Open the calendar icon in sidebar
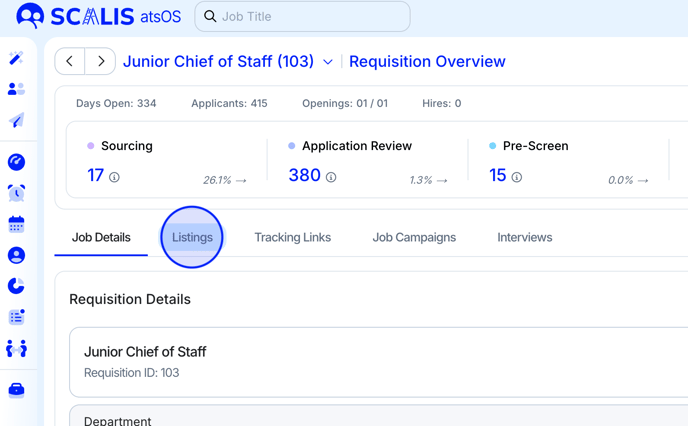Image resolution: width=688 pixels, height=426 pixels. point(16,225)
